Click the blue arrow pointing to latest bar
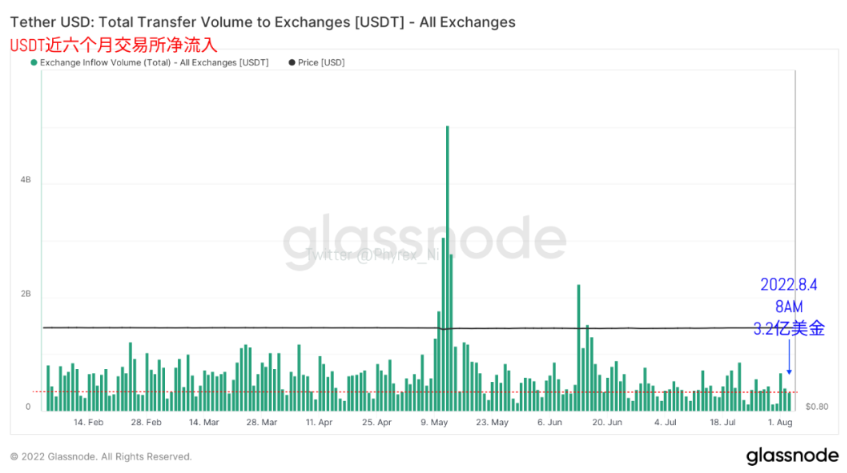The image size is (847, 473). coord(789,356)
